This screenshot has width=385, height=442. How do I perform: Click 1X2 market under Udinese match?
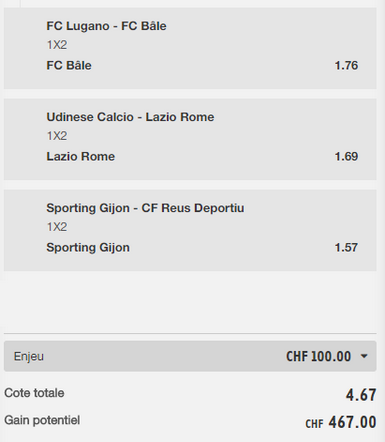point(57,136)
